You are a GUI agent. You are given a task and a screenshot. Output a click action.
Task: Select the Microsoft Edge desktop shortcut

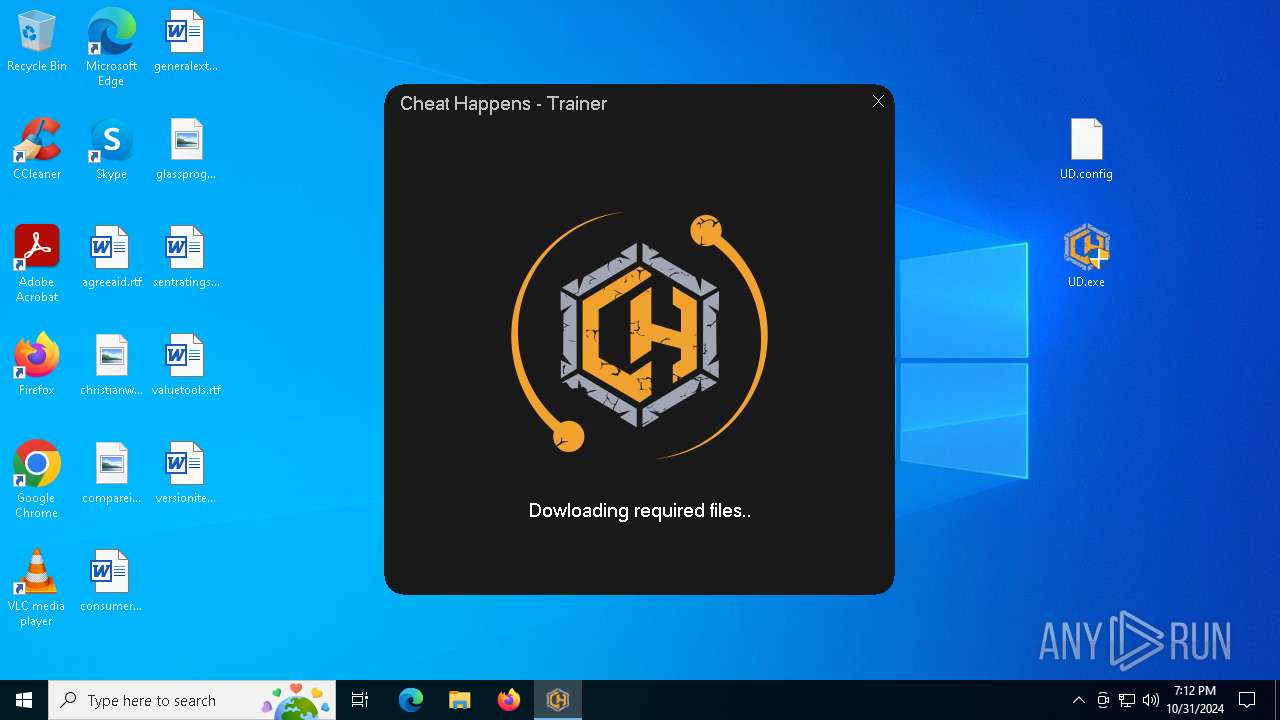pos(111,48)
